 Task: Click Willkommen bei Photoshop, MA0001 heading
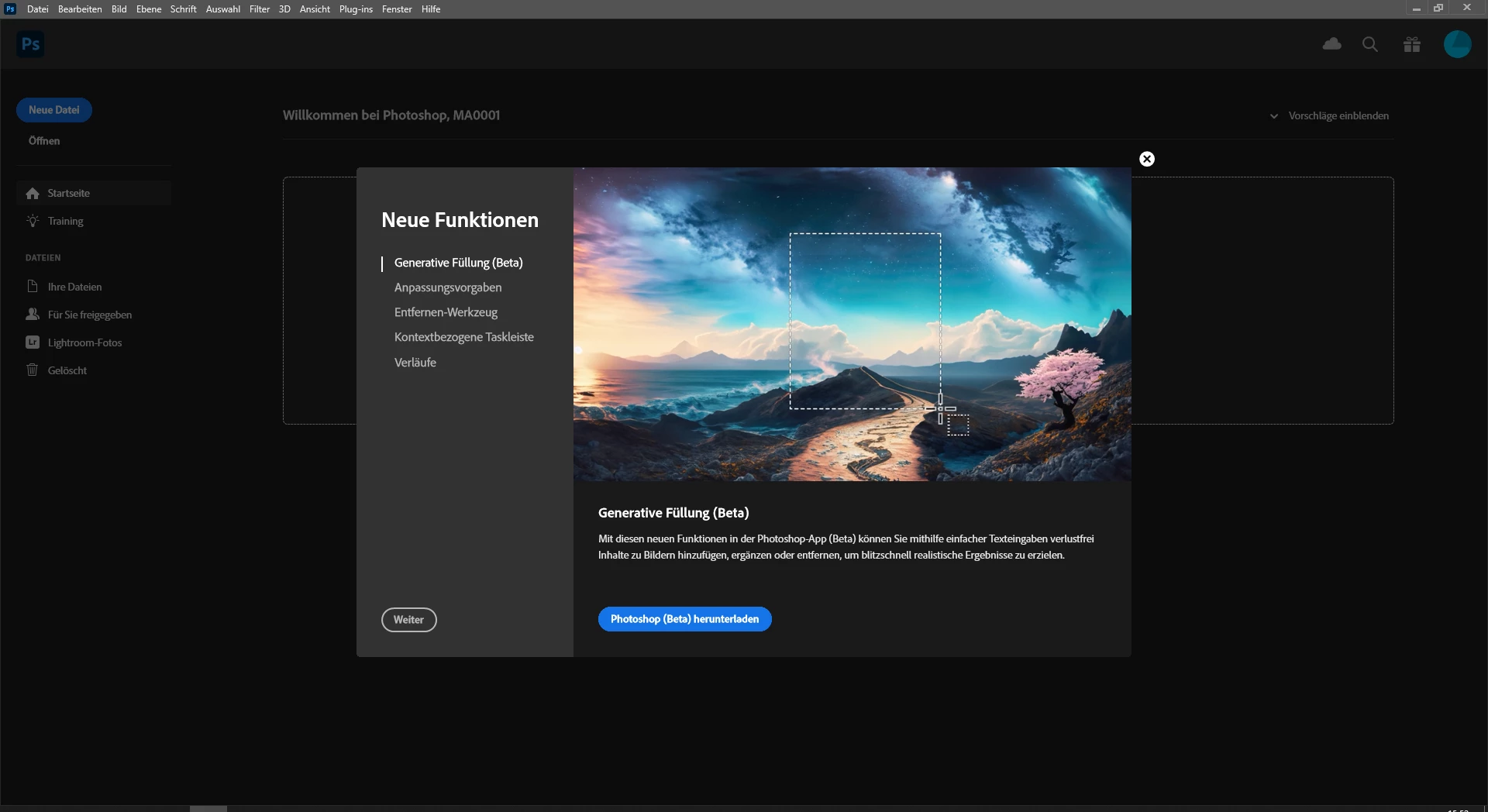pos(391,115)
